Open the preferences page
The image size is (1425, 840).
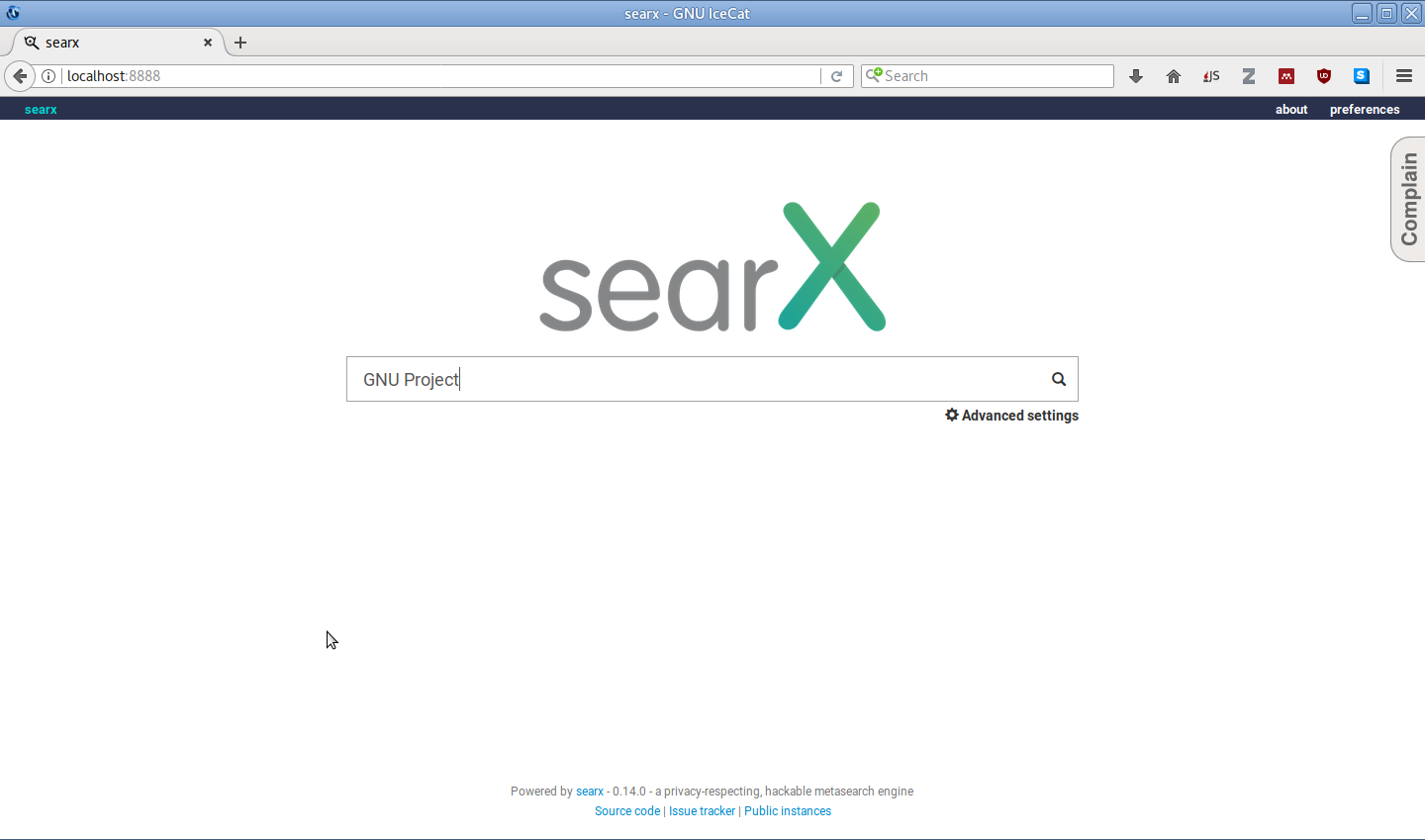1364,110
